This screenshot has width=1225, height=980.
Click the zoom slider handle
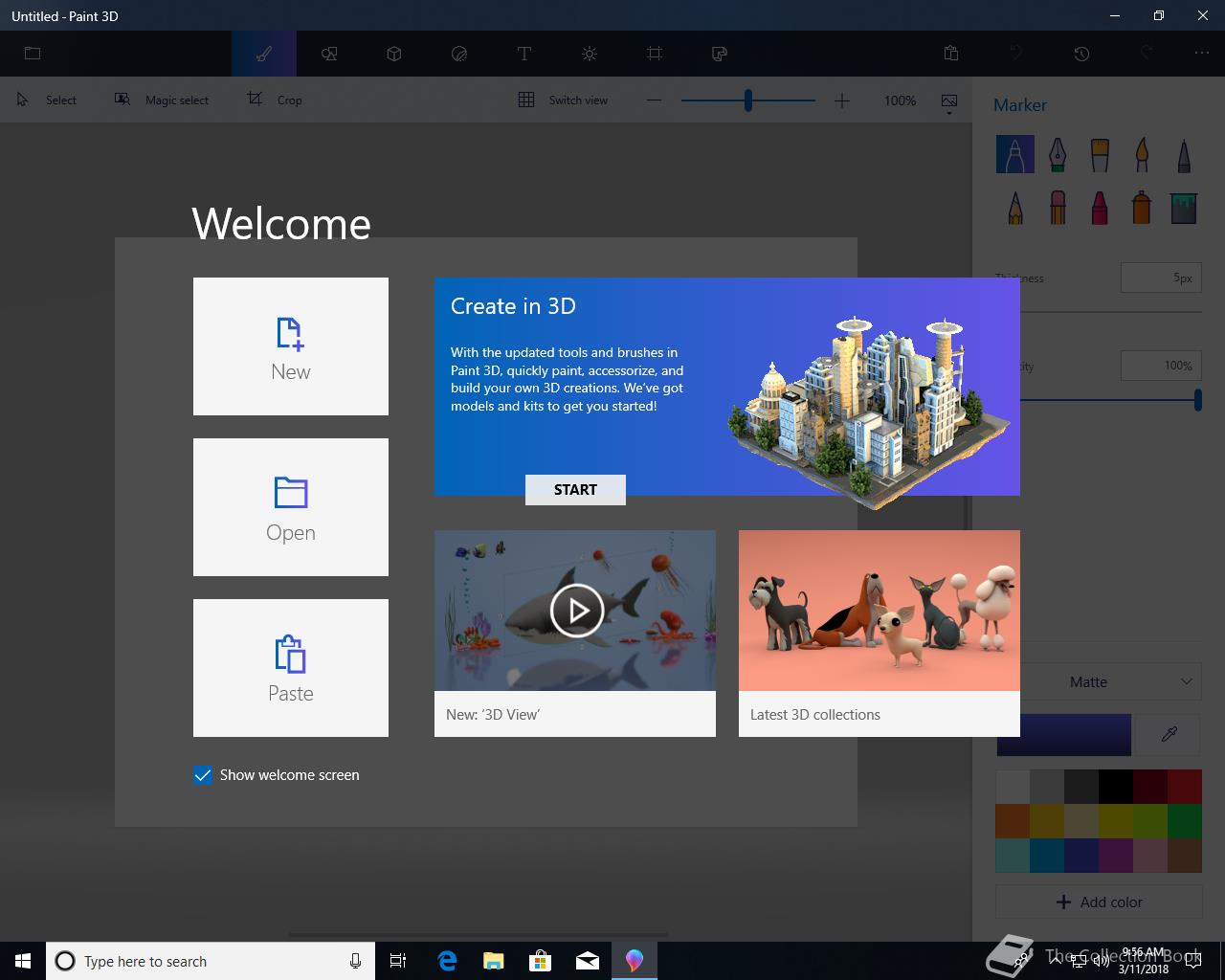(748, 100)
